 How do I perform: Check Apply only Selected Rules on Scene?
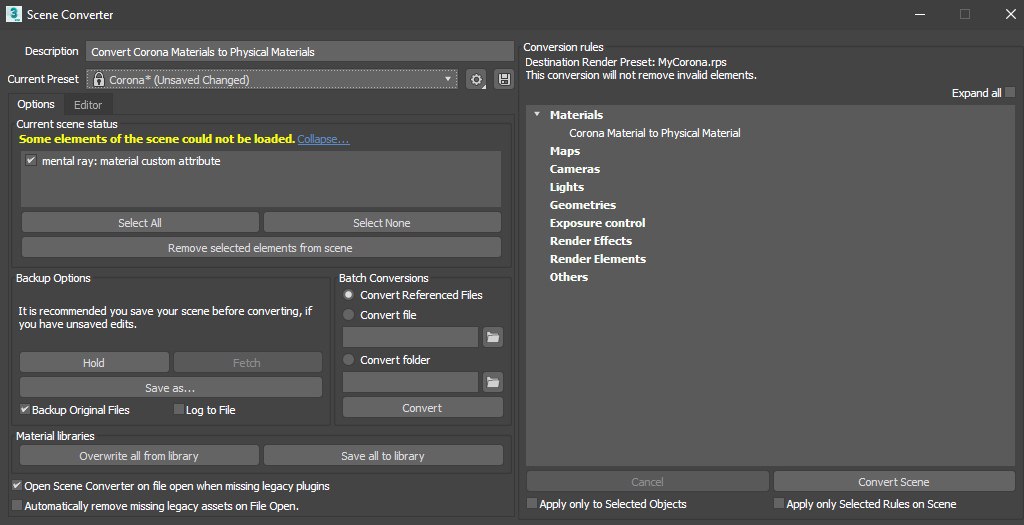(x=778, y=503)
